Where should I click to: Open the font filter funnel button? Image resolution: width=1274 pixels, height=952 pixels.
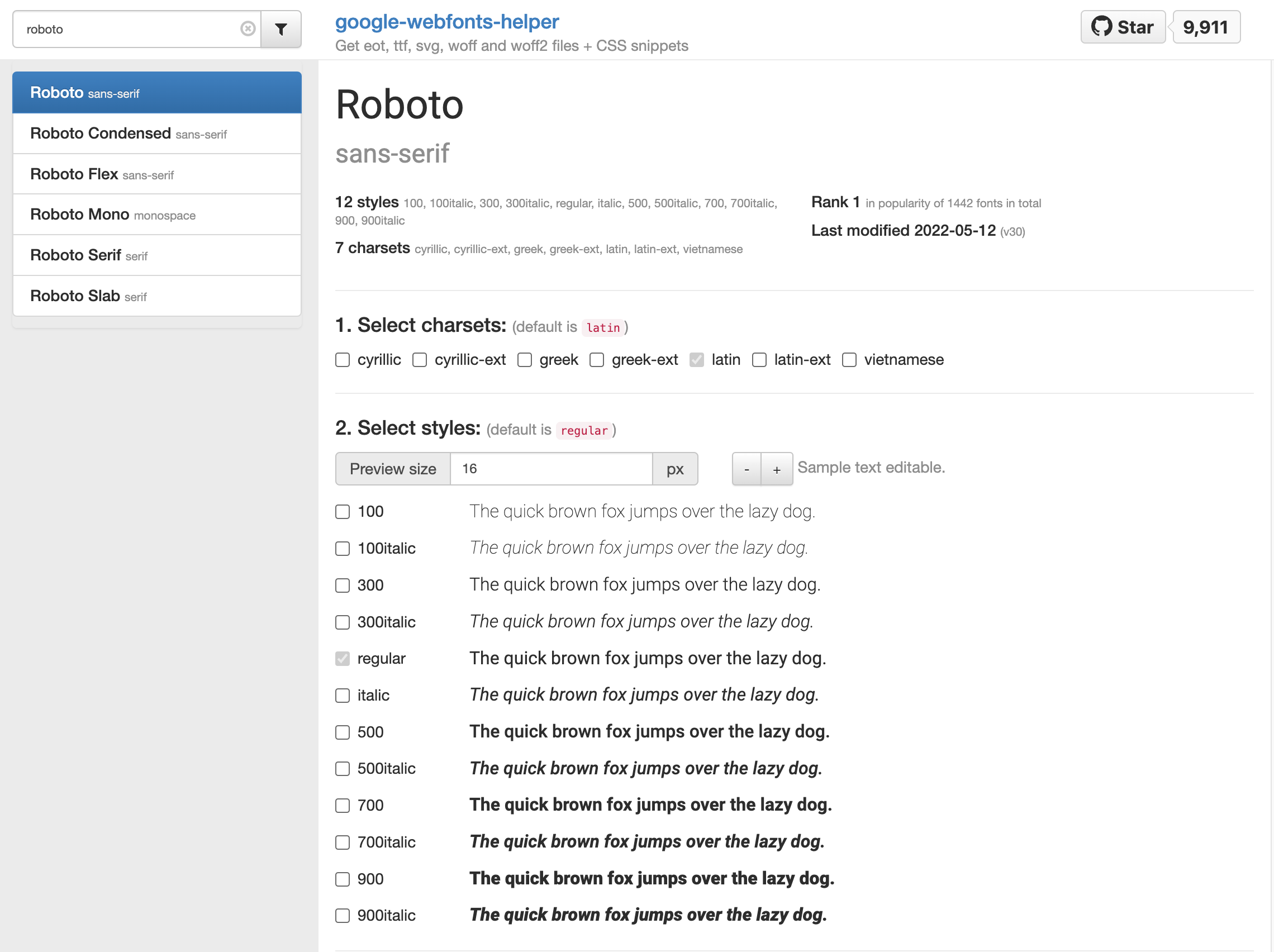[281, 29]
